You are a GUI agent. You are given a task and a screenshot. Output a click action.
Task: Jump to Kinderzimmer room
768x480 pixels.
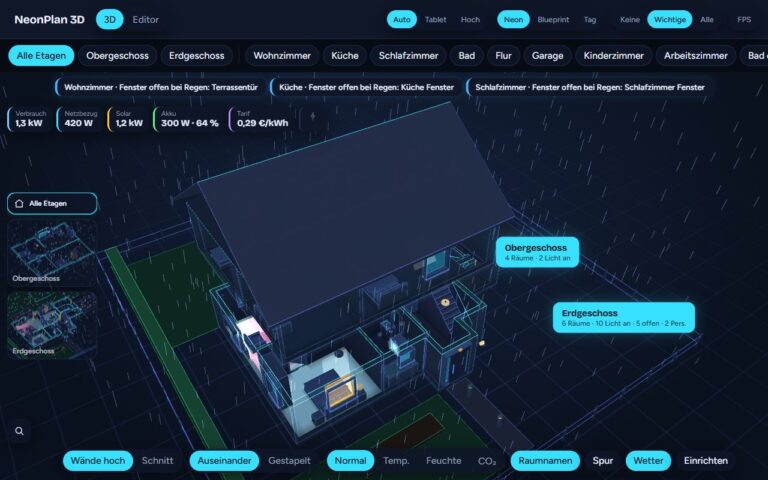(613, 56)
